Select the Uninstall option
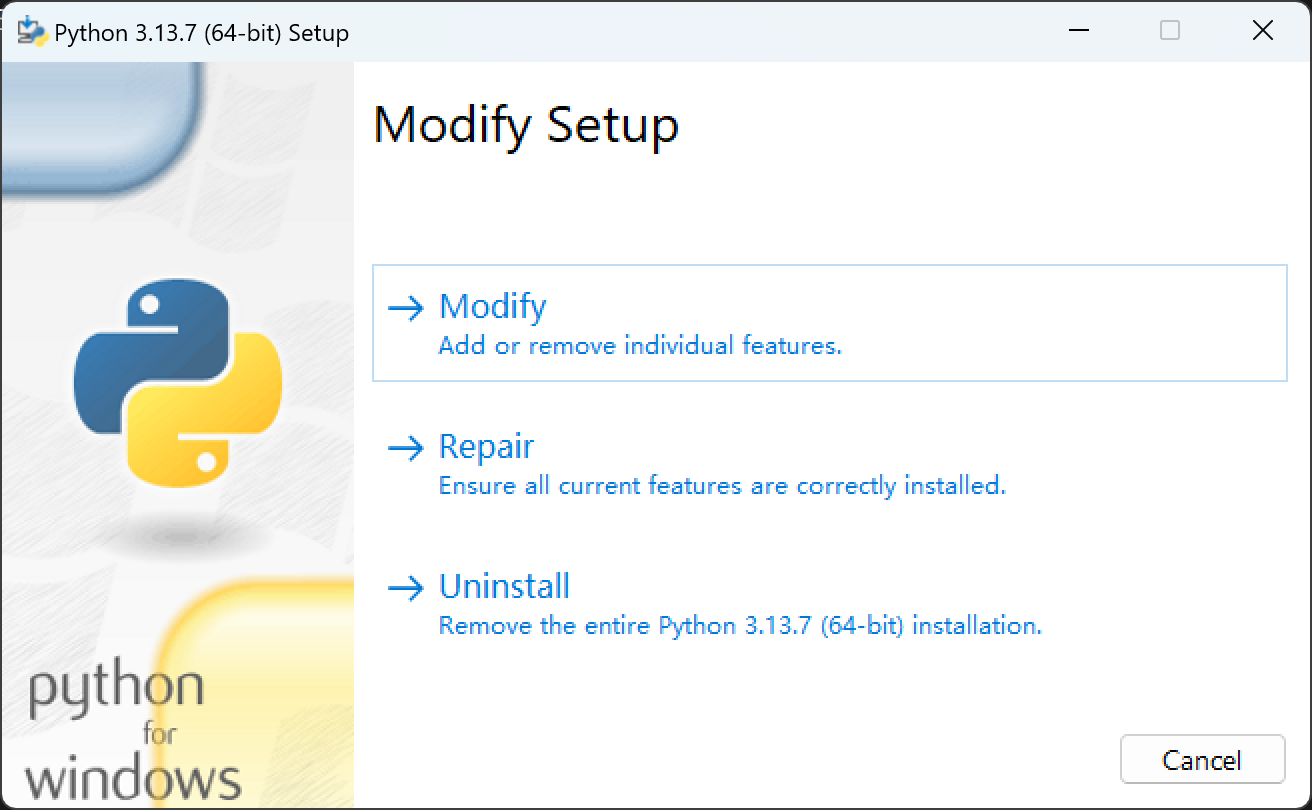 pos(504,586)
